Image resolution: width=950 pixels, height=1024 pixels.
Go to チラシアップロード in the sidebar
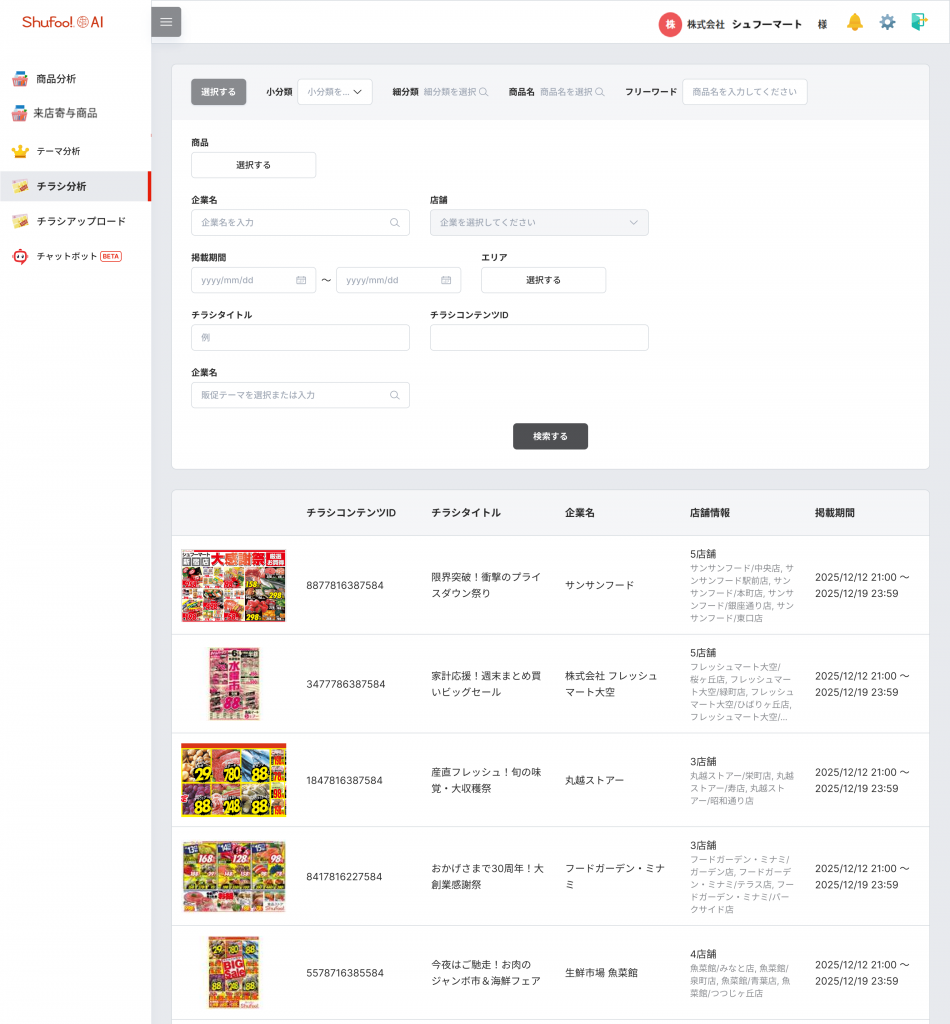click(x=80, y=221)
